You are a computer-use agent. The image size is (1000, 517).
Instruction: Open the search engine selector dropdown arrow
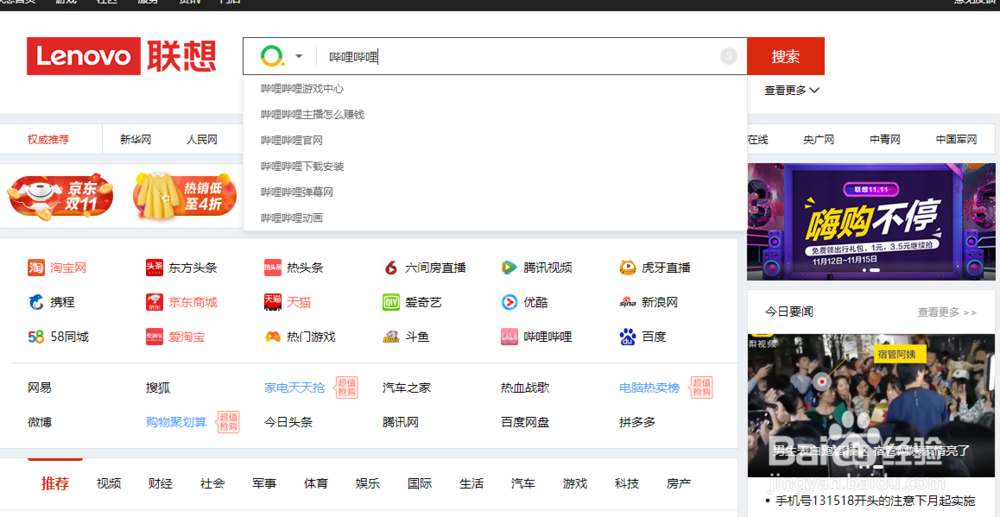(x=298, y=57)
